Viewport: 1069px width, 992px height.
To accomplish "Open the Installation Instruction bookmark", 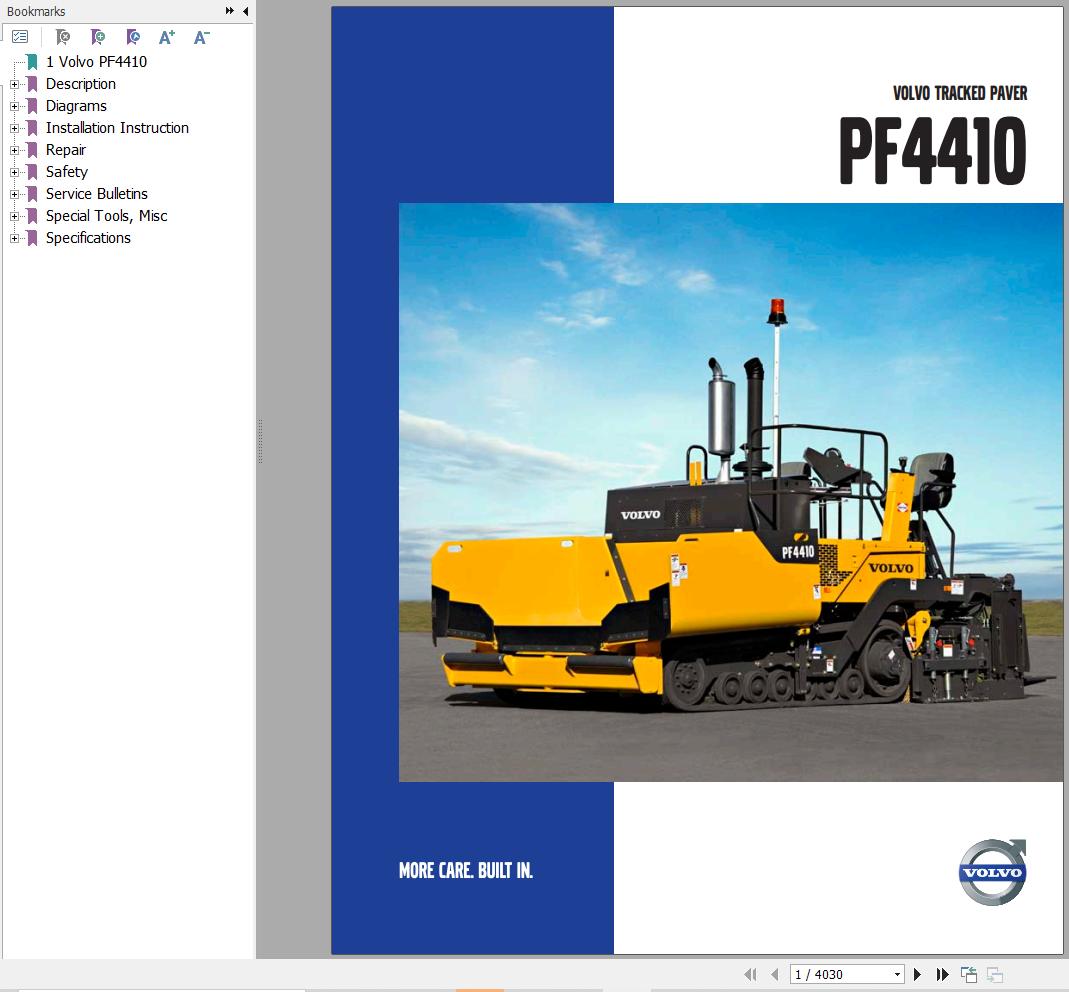I will [x=117, y=127].
